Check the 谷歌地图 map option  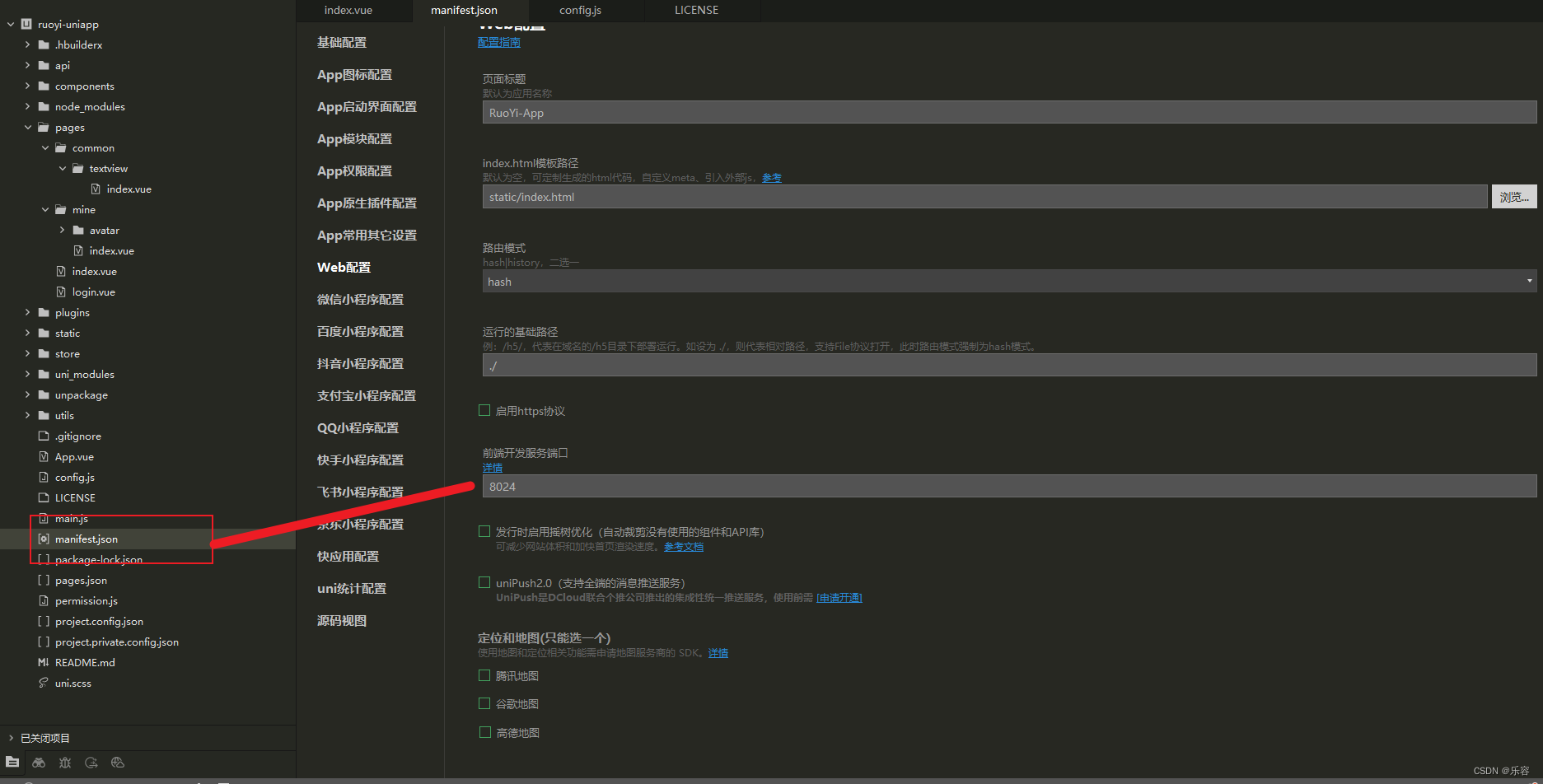(484, 703)
